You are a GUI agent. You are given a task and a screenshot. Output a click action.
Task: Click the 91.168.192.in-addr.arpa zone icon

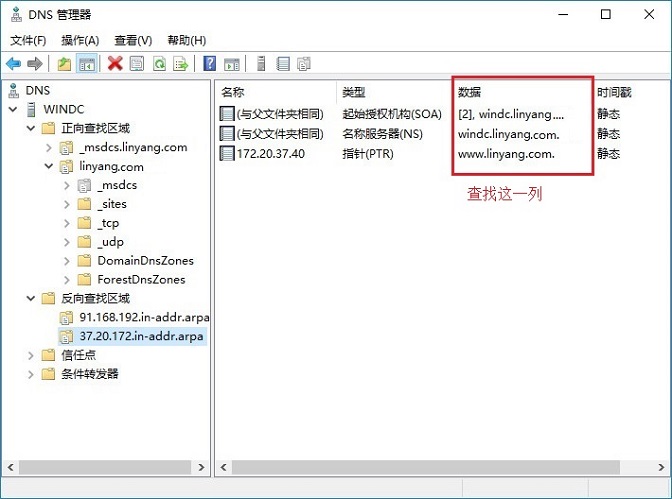coord(66,318)
